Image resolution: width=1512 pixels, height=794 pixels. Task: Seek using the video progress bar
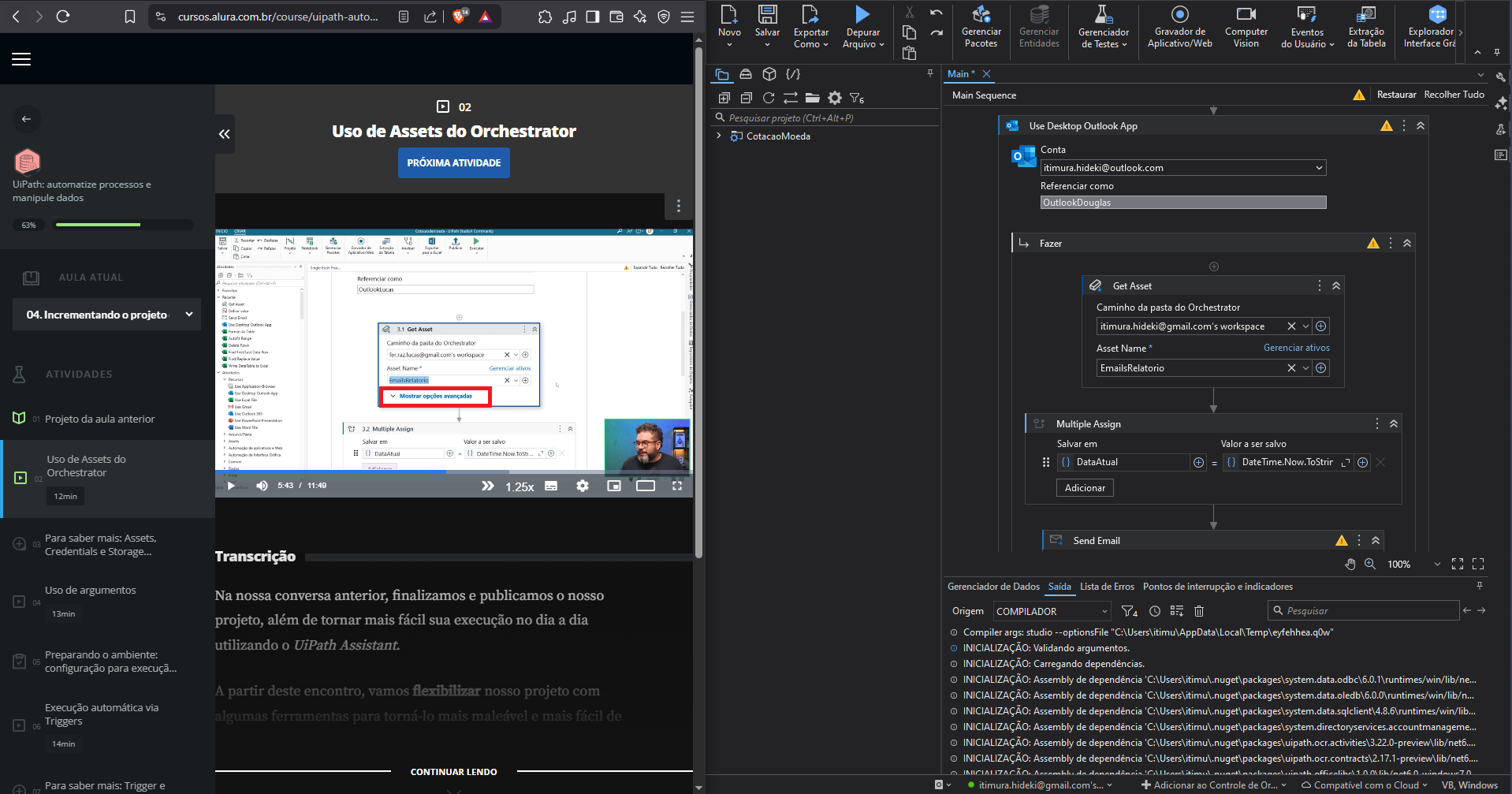click(454, 472)
